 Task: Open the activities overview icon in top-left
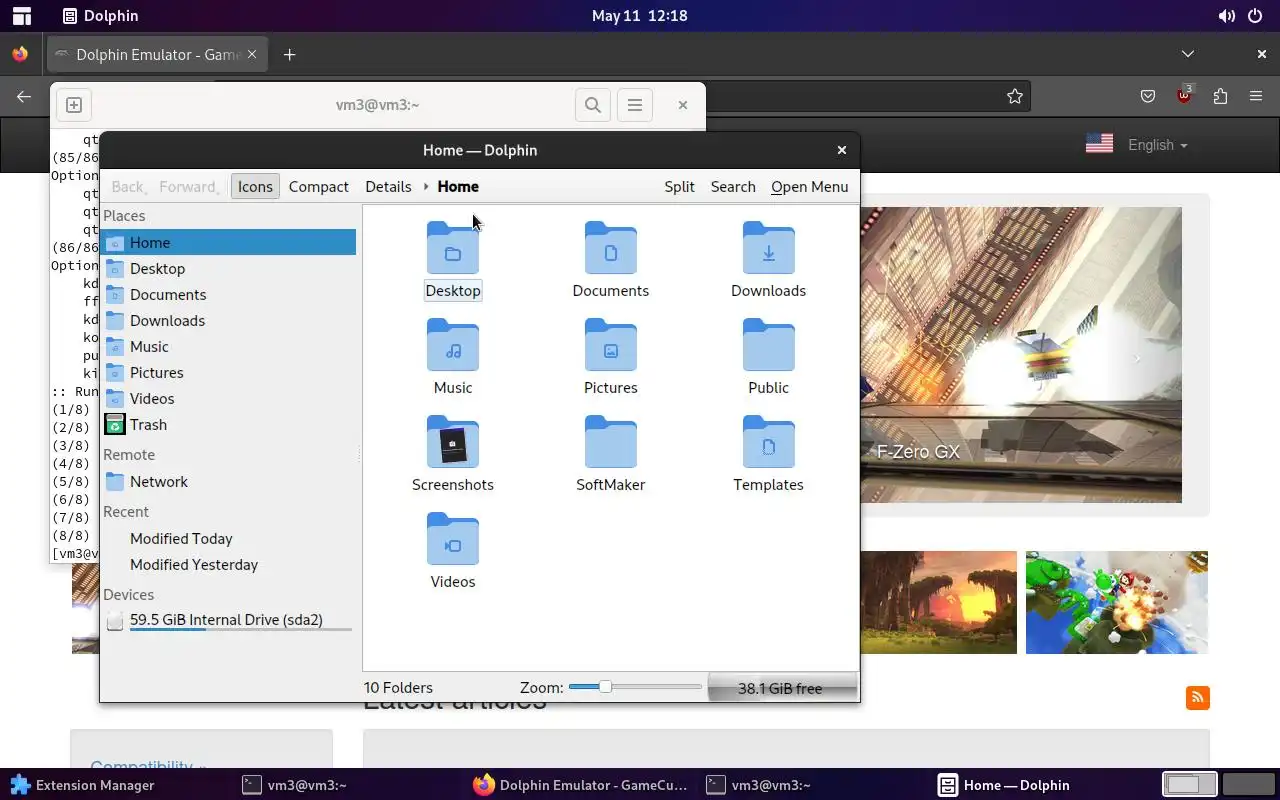coord(21,16)
